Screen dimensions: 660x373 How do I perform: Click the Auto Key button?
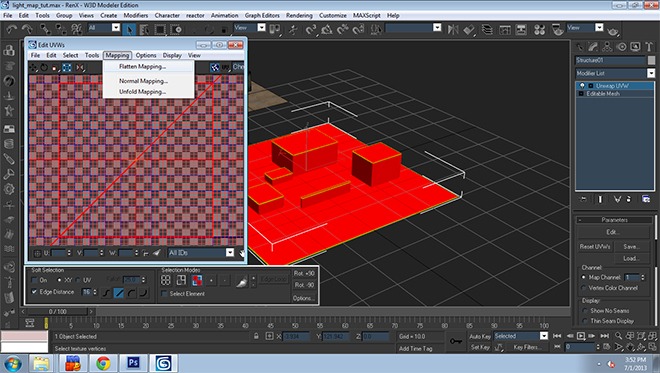[x=480, y=336]
